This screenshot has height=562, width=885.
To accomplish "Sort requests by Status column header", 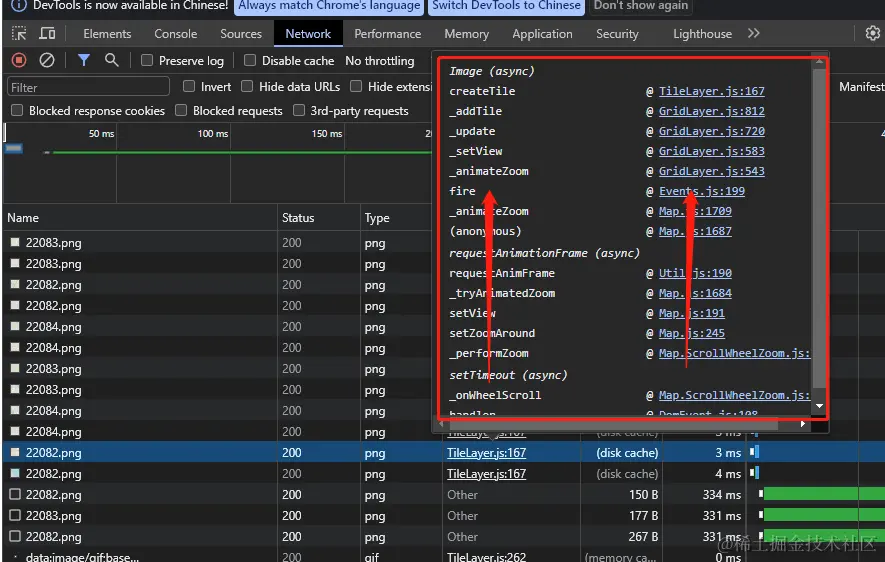I will (x=319, y=218).
